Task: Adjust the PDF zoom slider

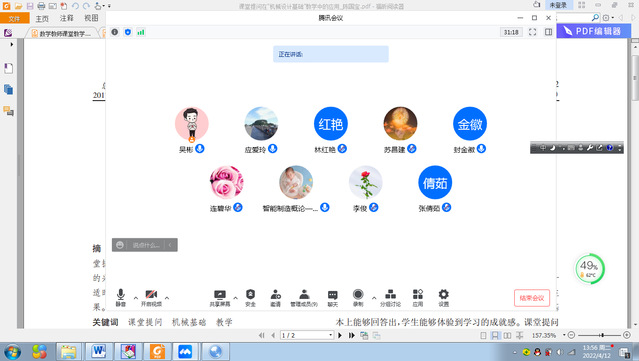Action: coord(602,335)
